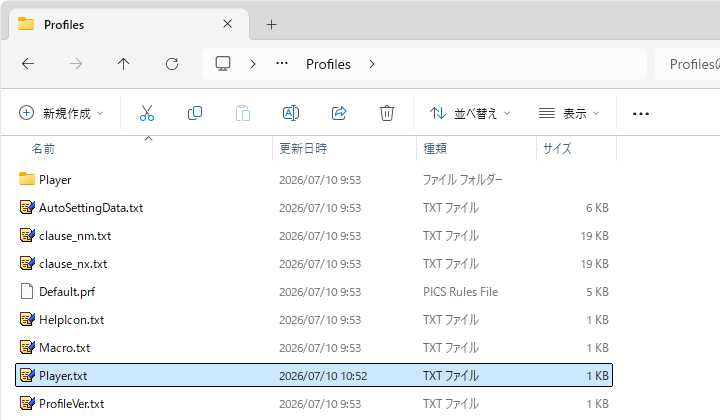Click the 6 KB size cell
Viewport: 720px width, 420px height.
(597, 208)
